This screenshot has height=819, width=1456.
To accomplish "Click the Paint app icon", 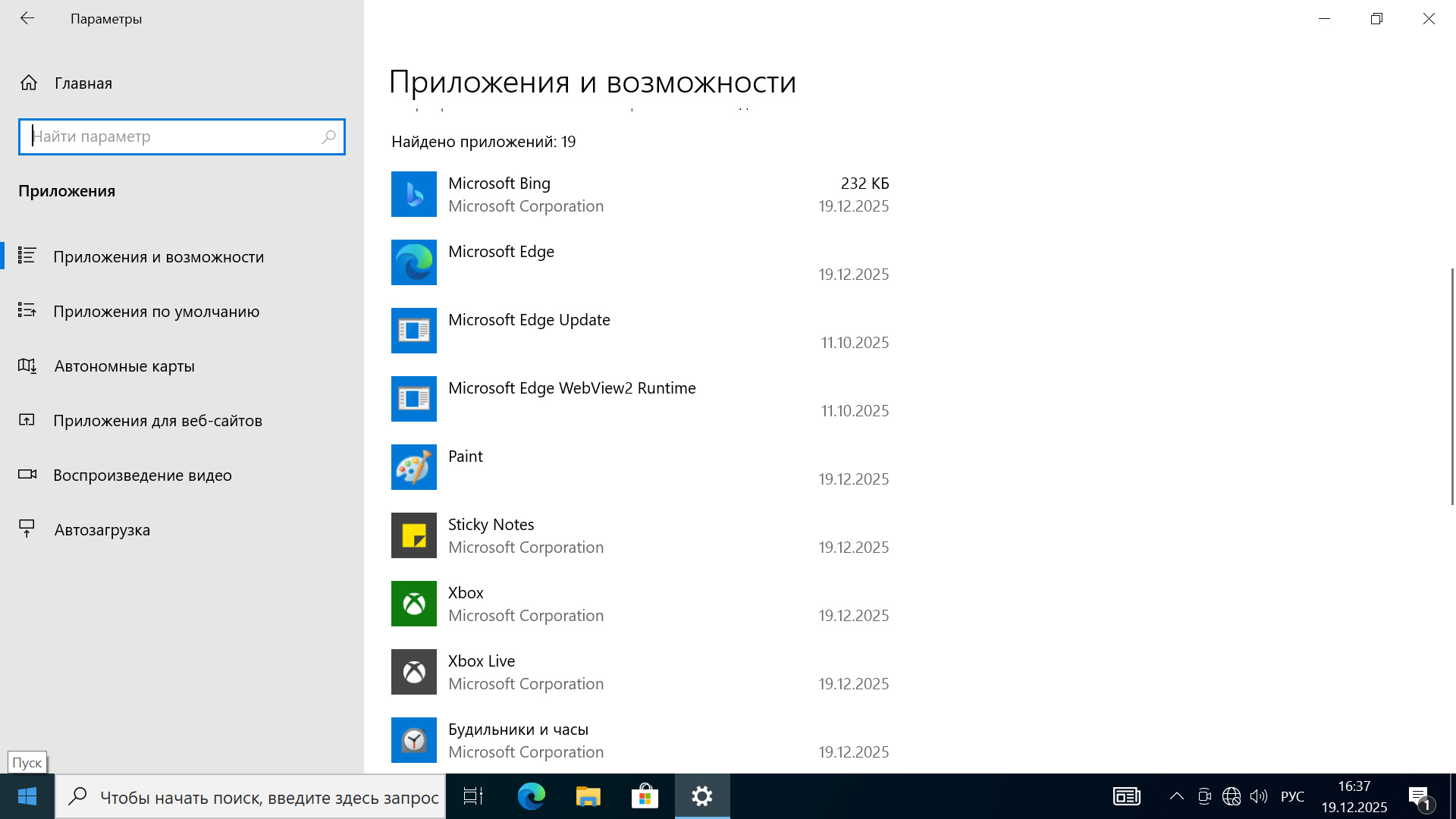I will coord(413,467).
